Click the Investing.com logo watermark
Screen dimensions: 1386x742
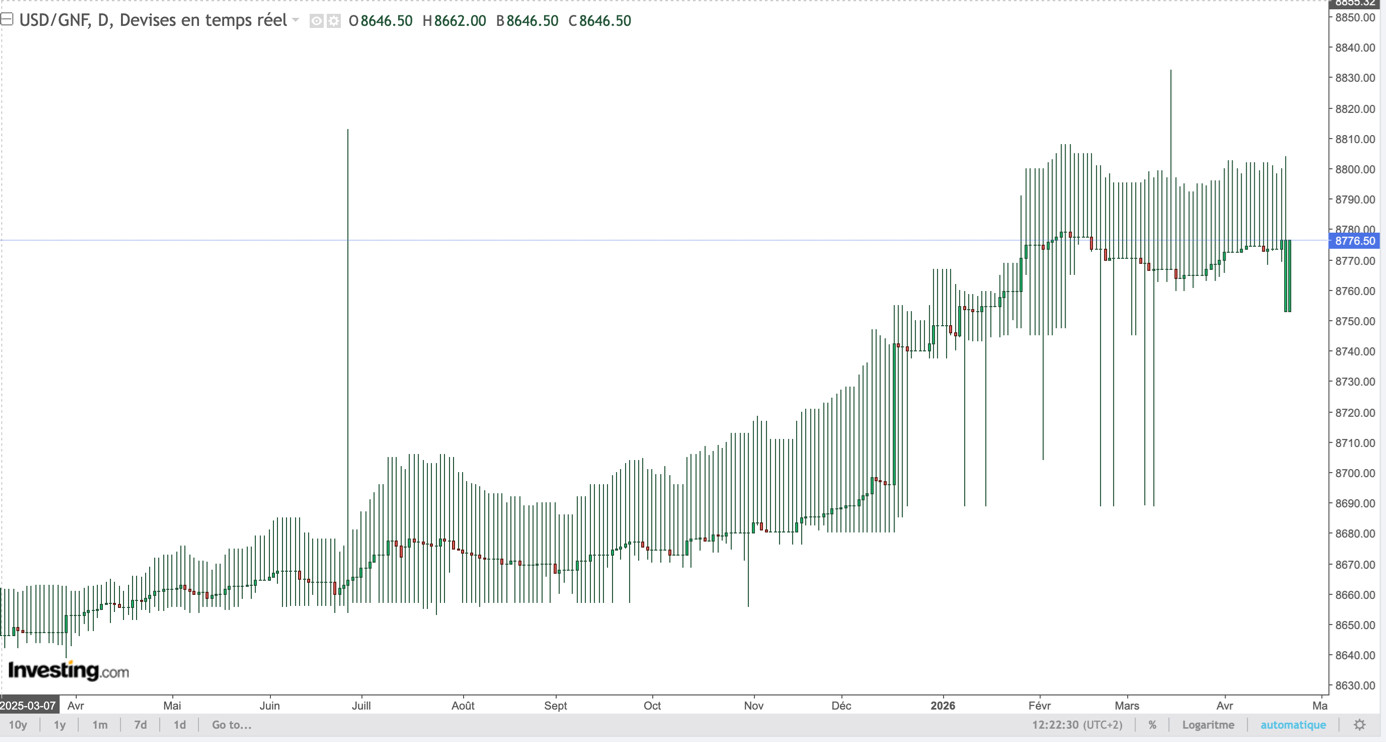pyautogui.click(x=68, y=671)
